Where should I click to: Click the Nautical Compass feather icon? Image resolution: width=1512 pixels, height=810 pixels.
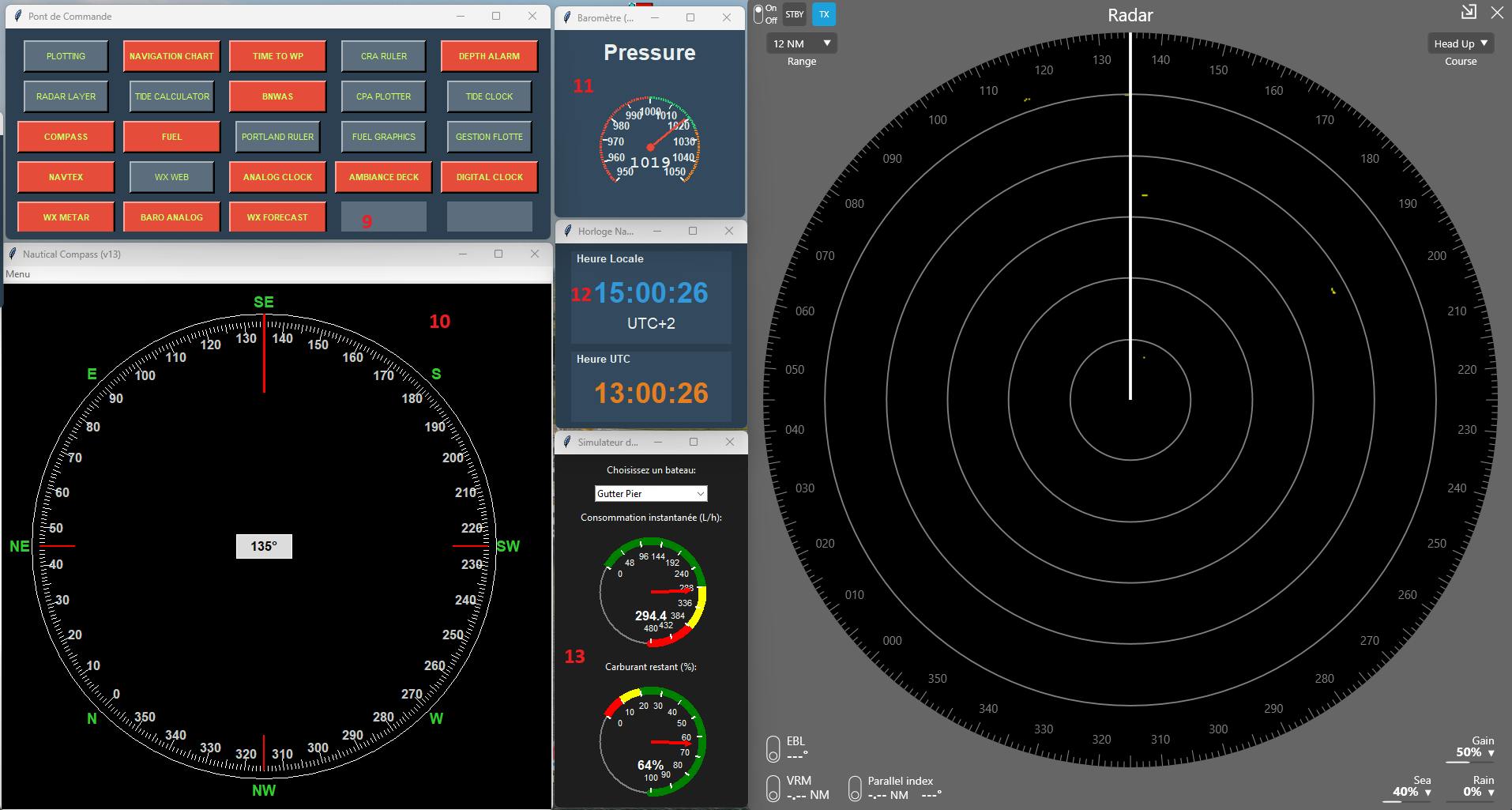pos(12,254)
